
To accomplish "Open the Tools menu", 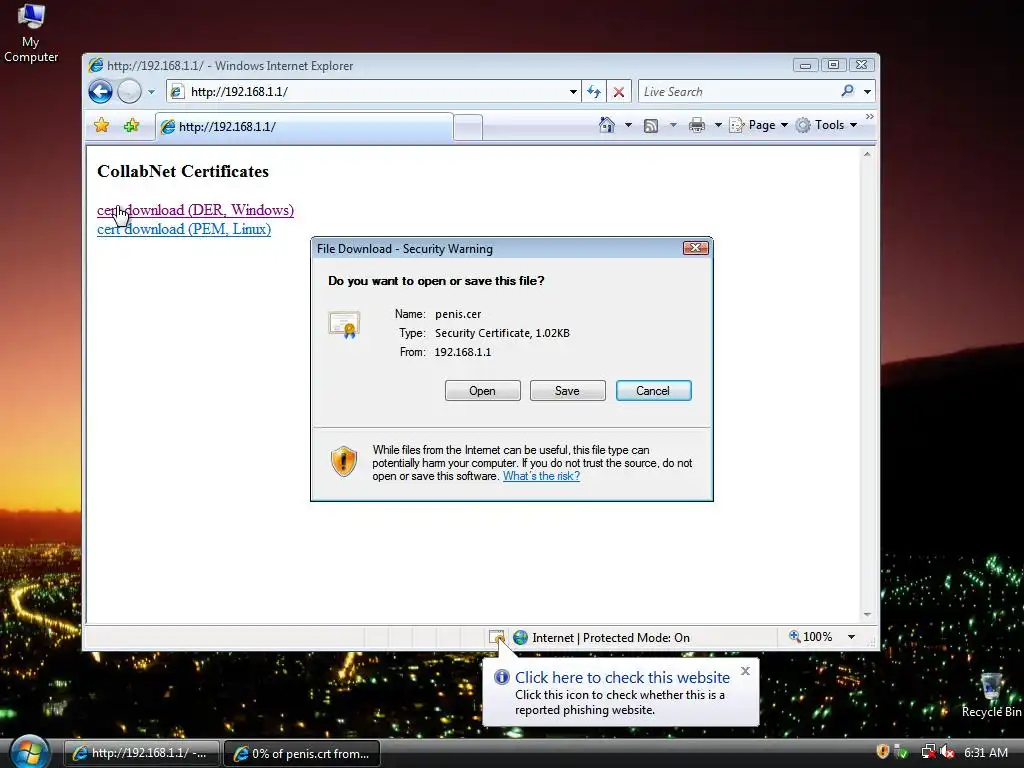I will pos(826,125).
